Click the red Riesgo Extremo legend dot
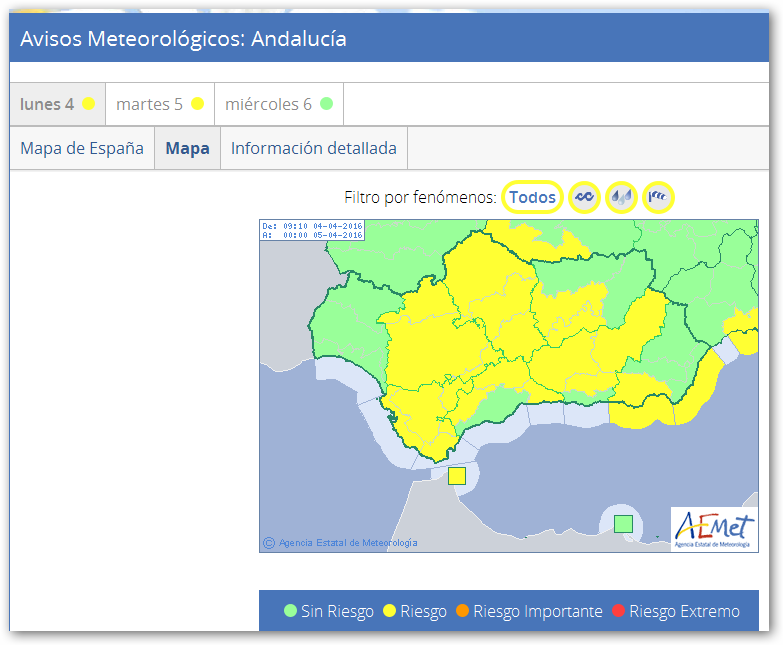 pyautogui.click(x=618, y=611)
